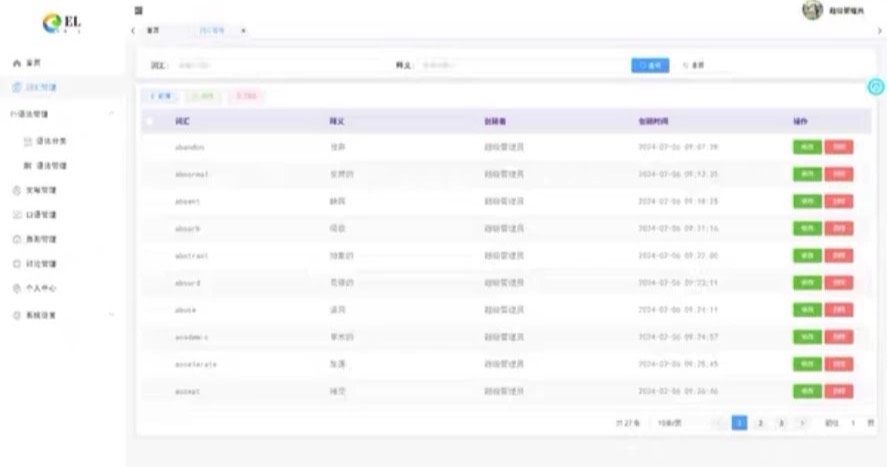
Task: Click the floating round icon at right edge
Action: coord(876,88)
